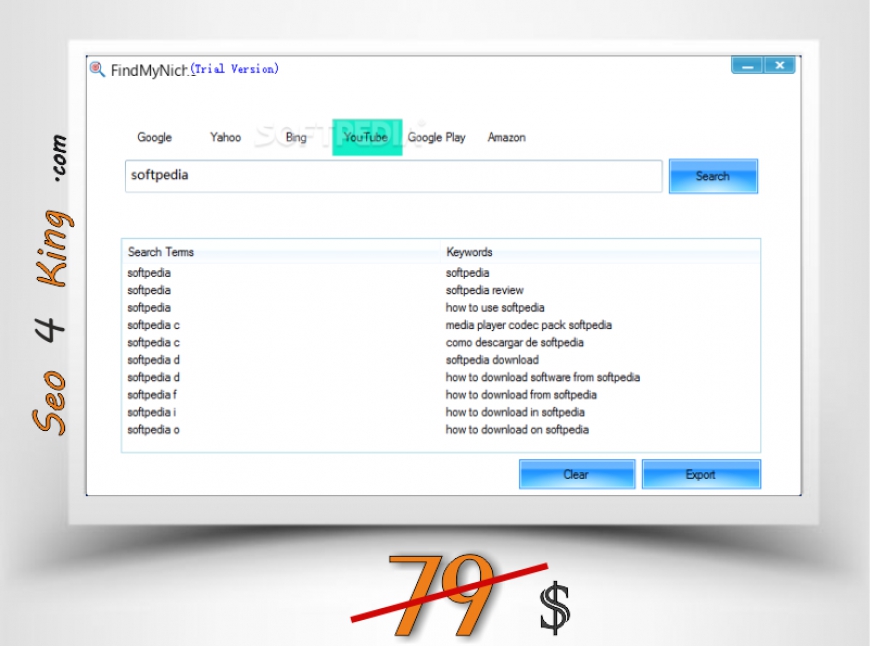Viewport: 870px width, 646px height.
Task: Select 'how to download in softpedia' keyword
Action: tap(515, 412)
